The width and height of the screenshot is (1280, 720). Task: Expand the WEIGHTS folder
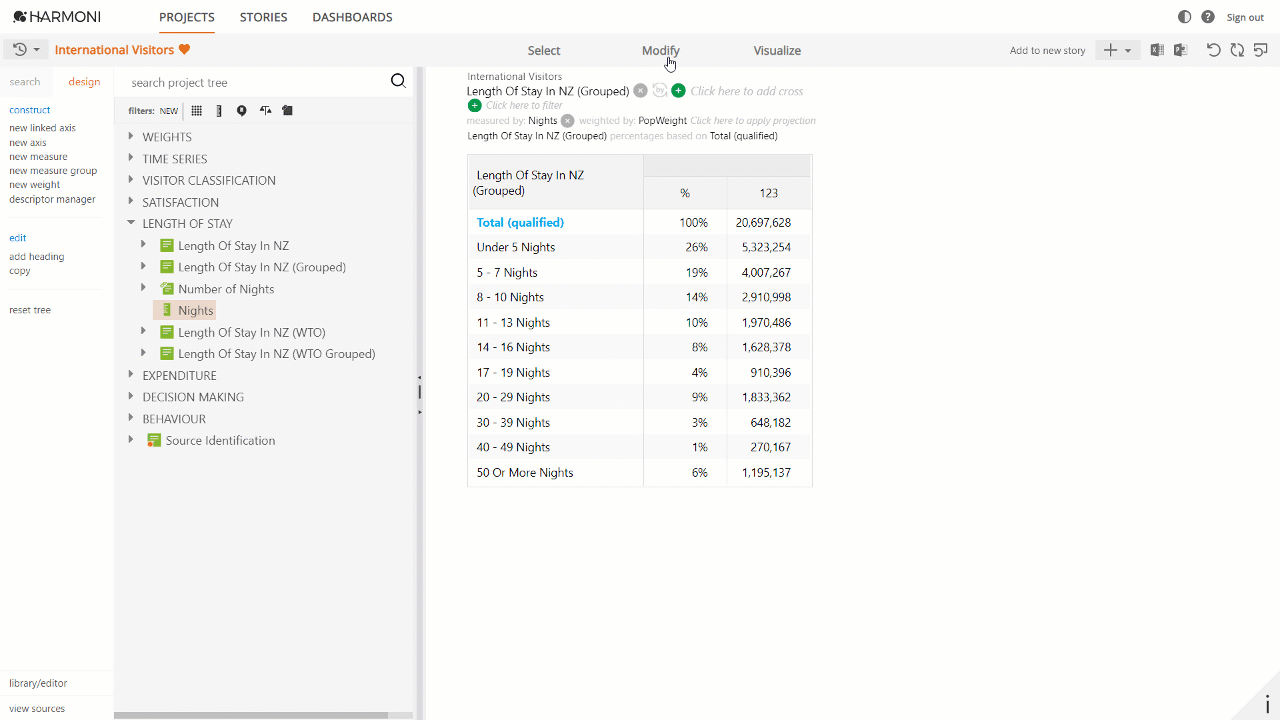[x=131, y=136]
